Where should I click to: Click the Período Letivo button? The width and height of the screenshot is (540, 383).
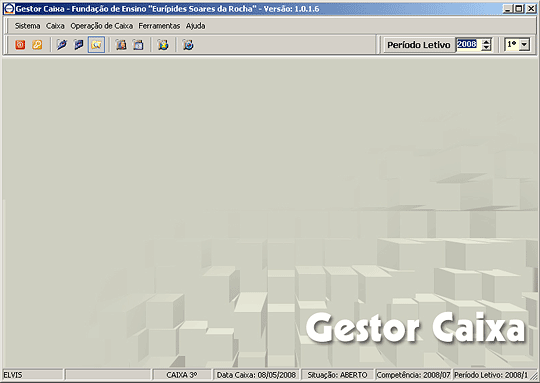[x=419, y=45]
